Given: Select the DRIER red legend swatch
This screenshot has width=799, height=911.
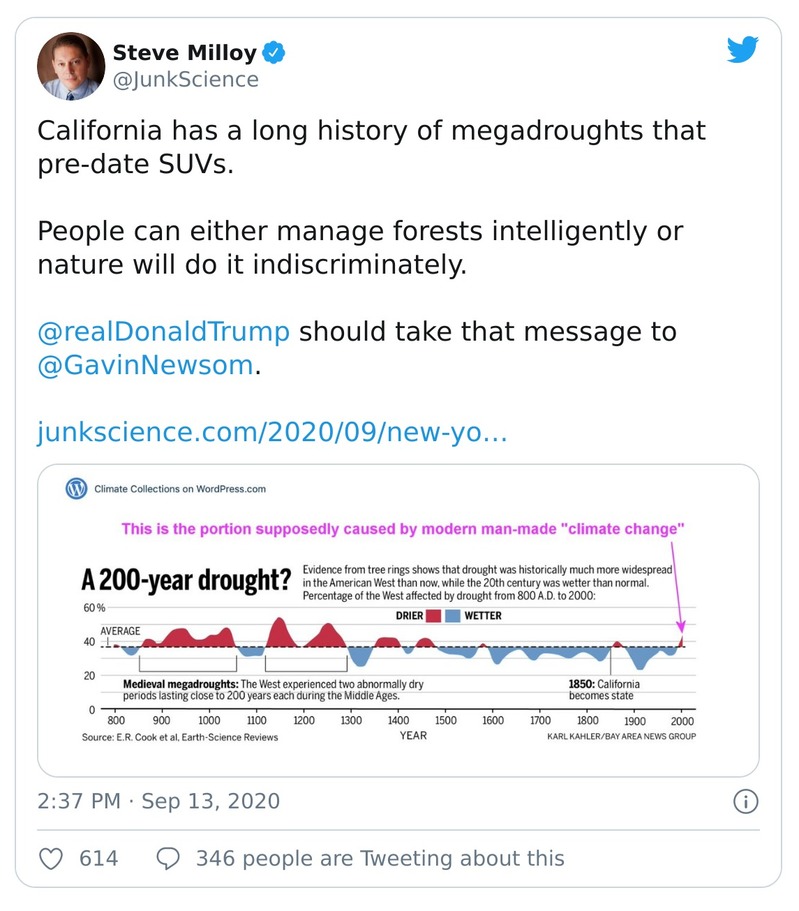Looking at the screenshot, I should point(432,616).
